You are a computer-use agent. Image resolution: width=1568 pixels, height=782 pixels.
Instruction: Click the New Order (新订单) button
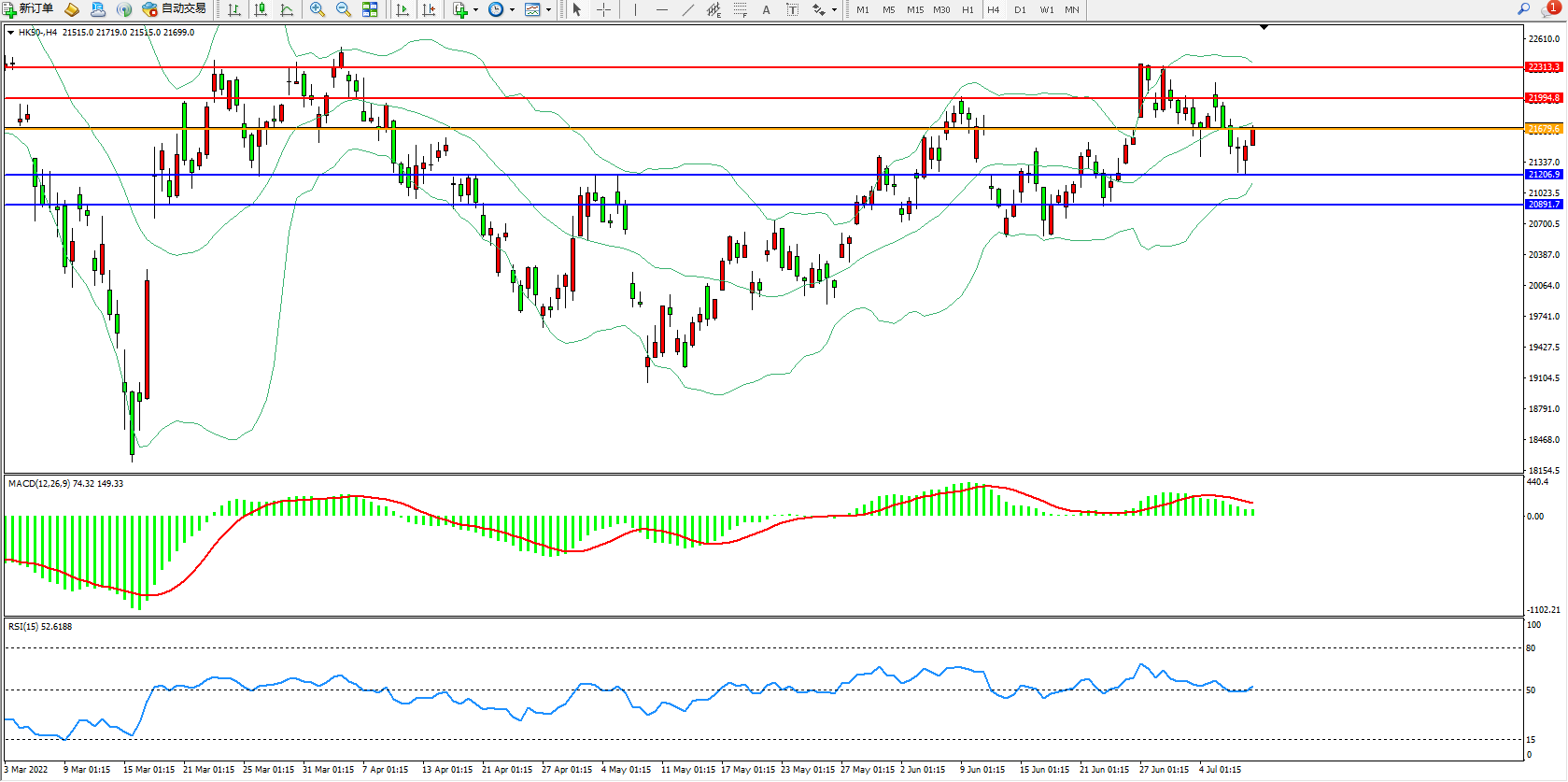tap(29, 9)
